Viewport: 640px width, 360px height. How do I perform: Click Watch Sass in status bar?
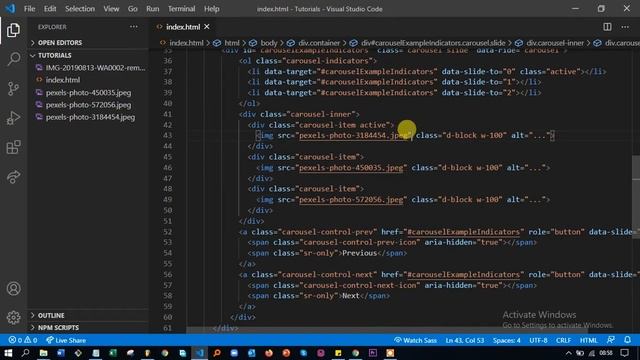(415, 340)
